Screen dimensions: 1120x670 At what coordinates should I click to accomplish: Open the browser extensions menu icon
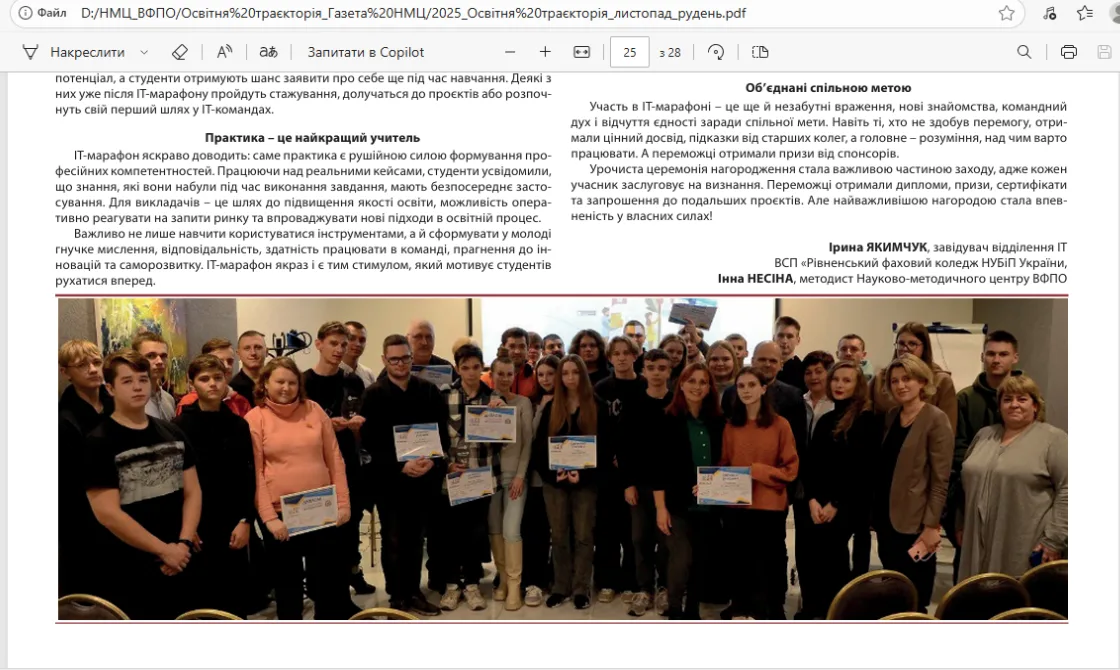[x=1049, y=13]
